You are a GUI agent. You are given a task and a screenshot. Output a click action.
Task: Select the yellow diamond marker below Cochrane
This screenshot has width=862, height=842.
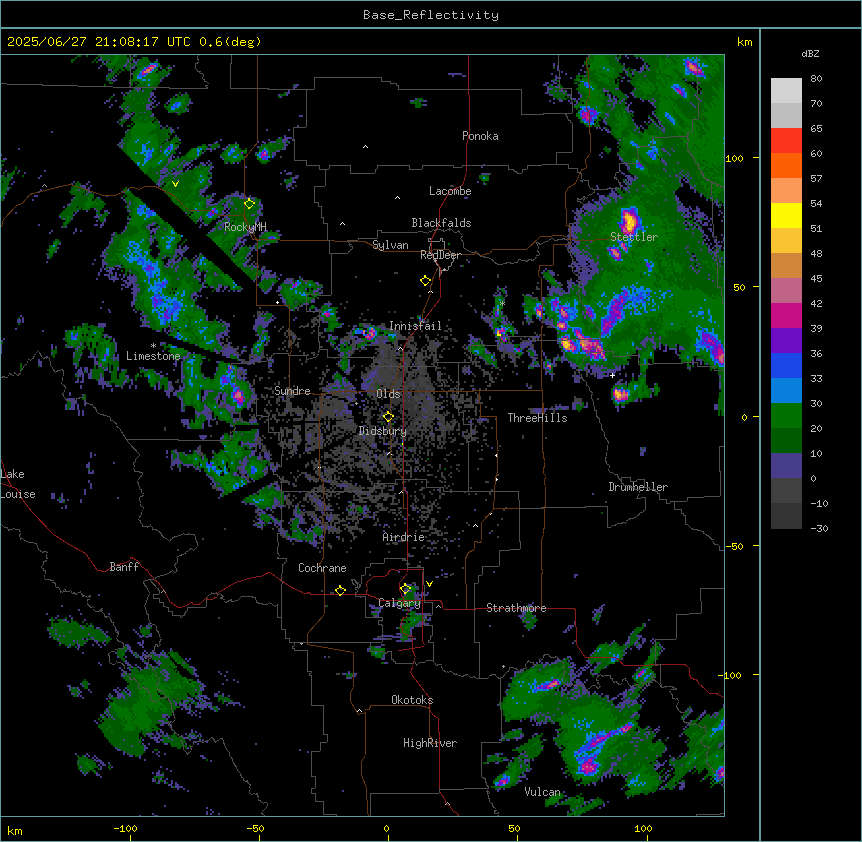click(x=340, y=590)
